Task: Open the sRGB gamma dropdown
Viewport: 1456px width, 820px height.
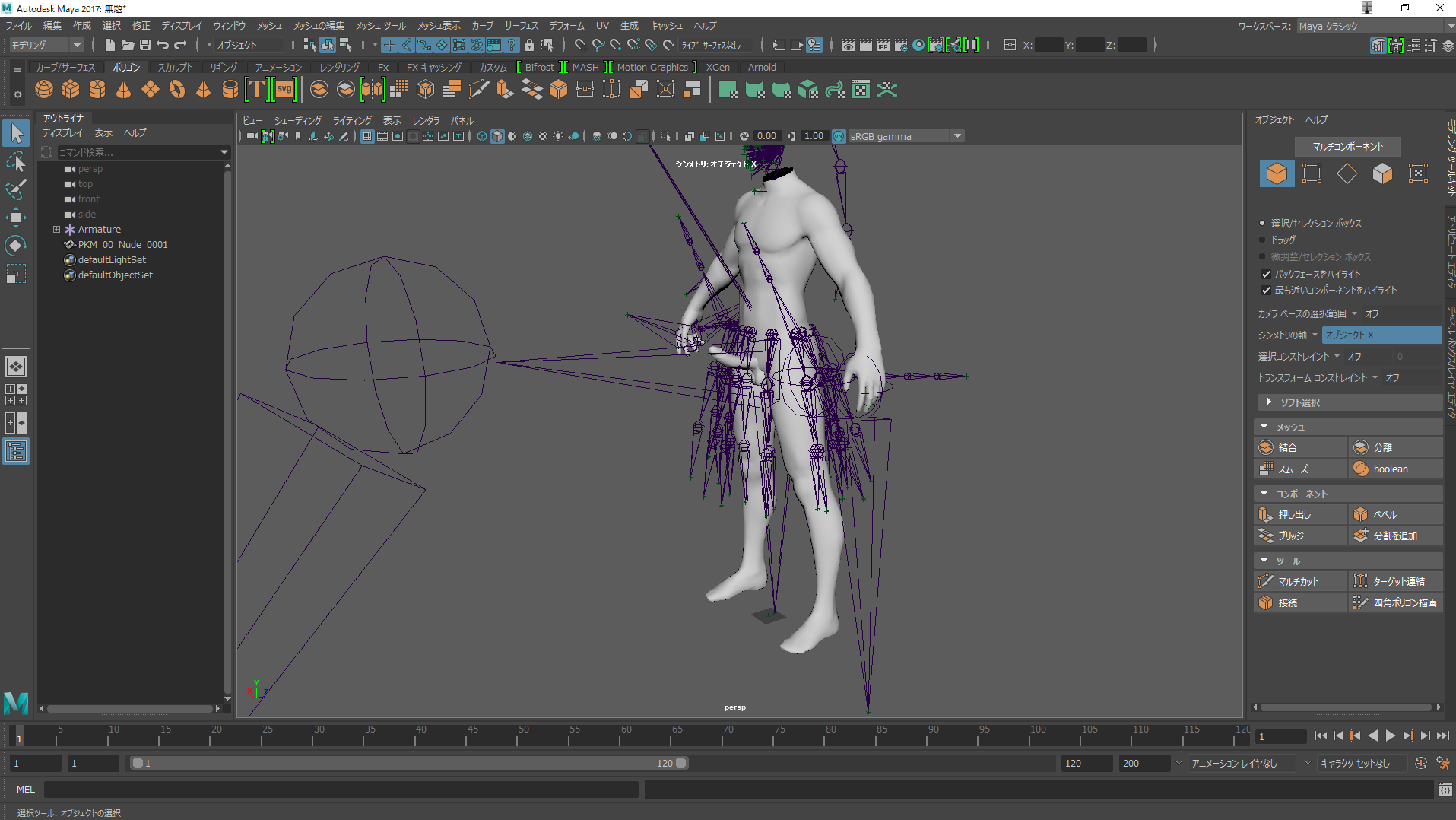Action: point(957,136)
